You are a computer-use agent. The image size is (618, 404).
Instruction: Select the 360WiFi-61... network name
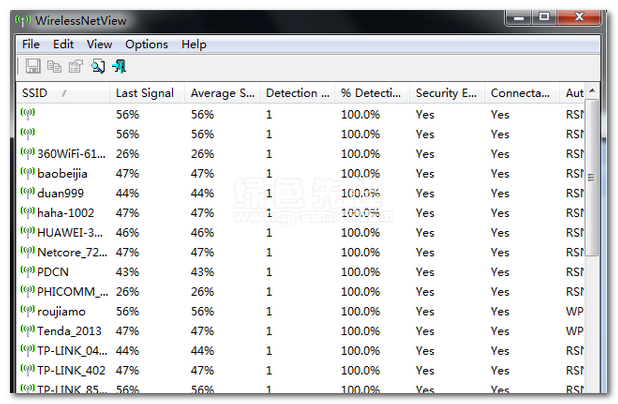pyautogui.click(x=71, y=154)
